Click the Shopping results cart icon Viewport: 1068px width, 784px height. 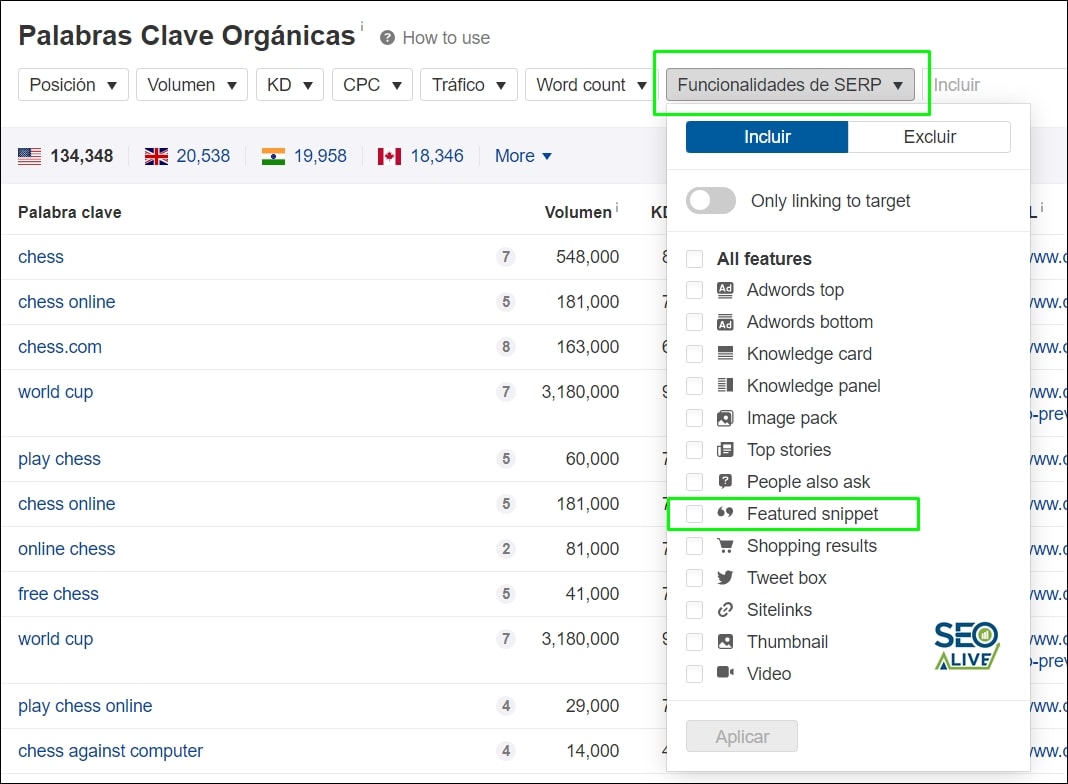point(723,545)
